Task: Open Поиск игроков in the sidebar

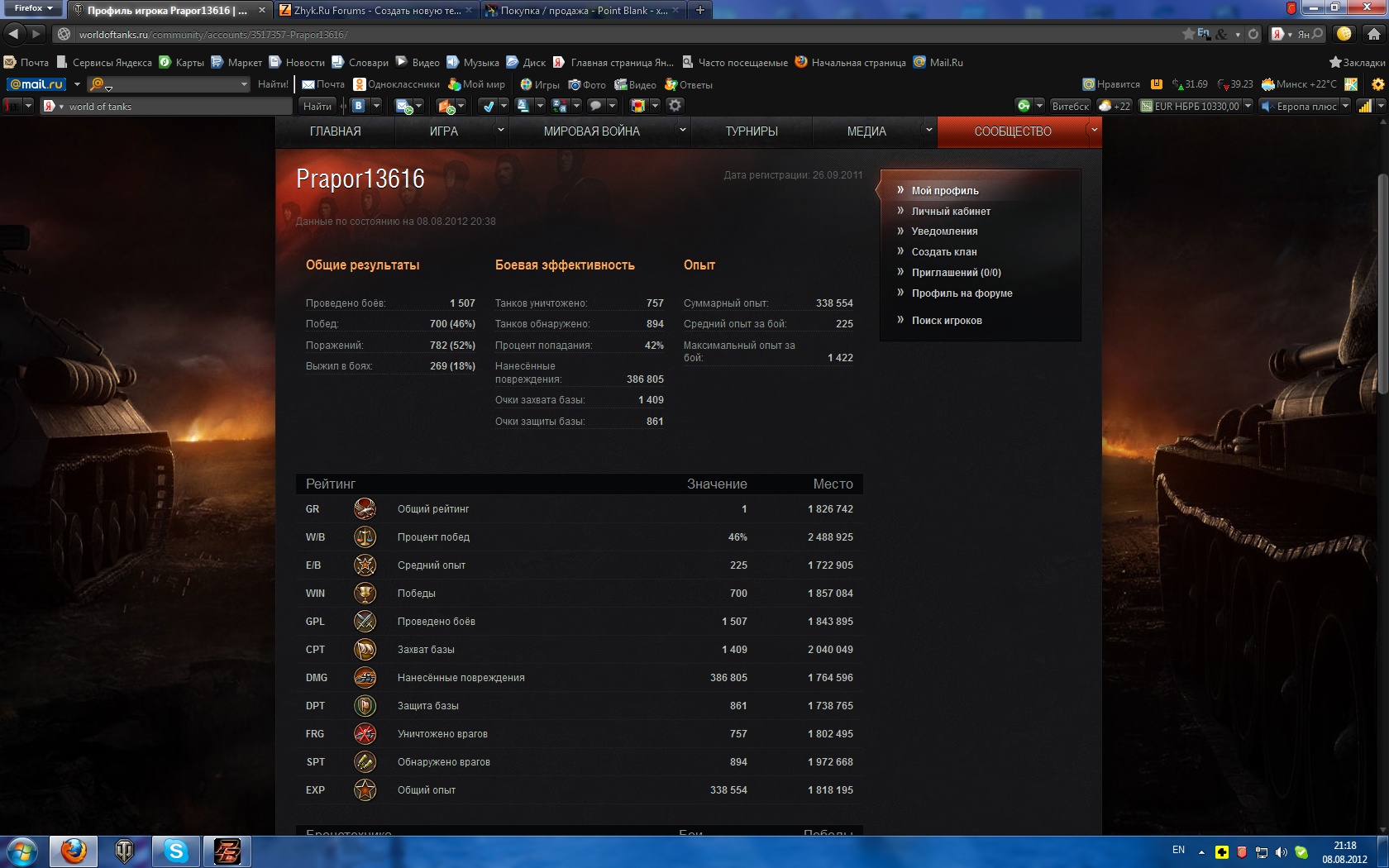Action: (x=947, y=321)
